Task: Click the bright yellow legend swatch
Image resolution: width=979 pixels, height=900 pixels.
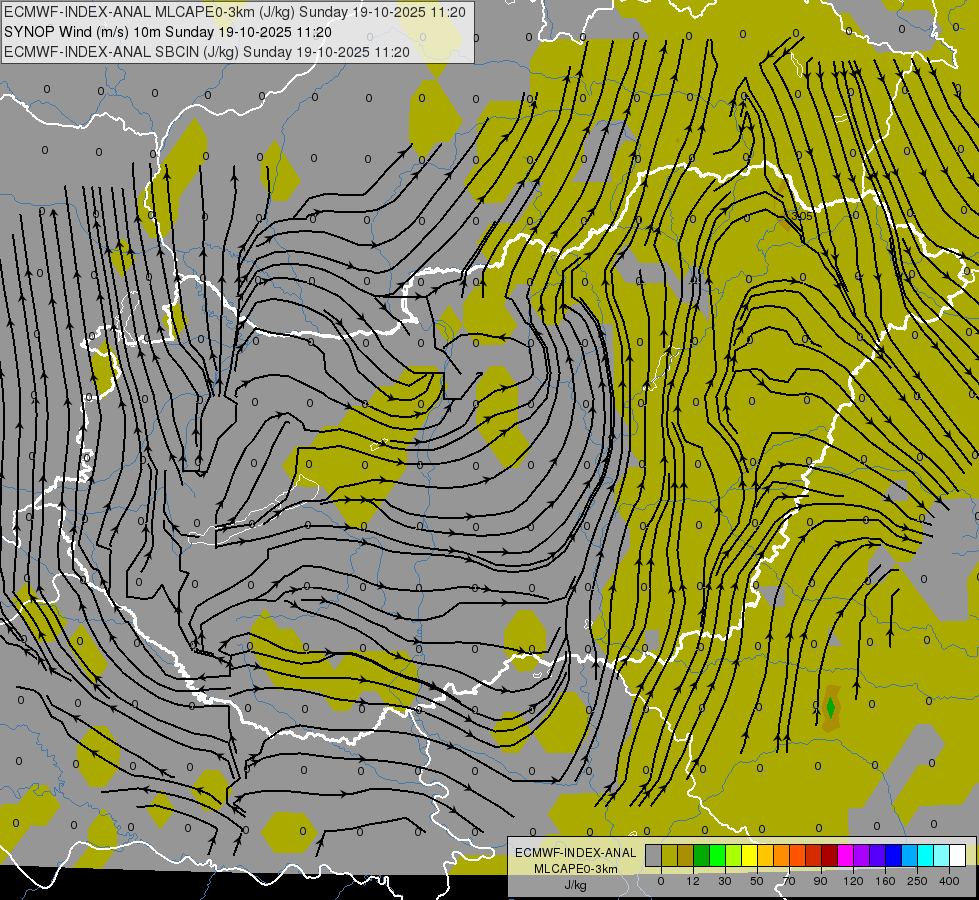Action: 750,855
